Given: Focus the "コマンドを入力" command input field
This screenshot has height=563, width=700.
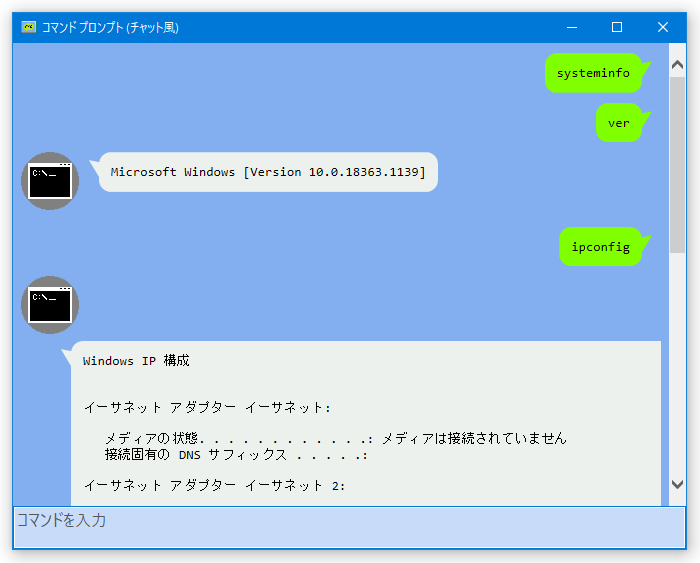Looking at the screenshot, I should (350, 527).
